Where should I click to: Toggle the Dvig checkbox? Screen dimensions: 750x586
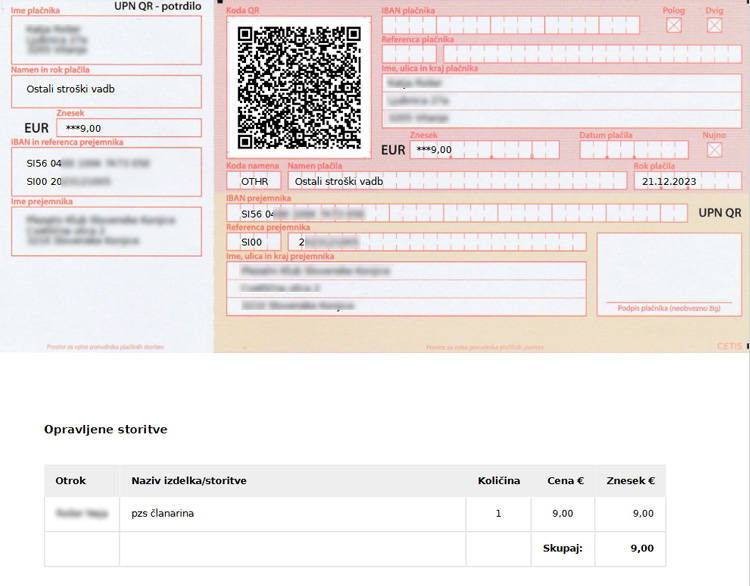pyautogui.click(x=714, y=25)
